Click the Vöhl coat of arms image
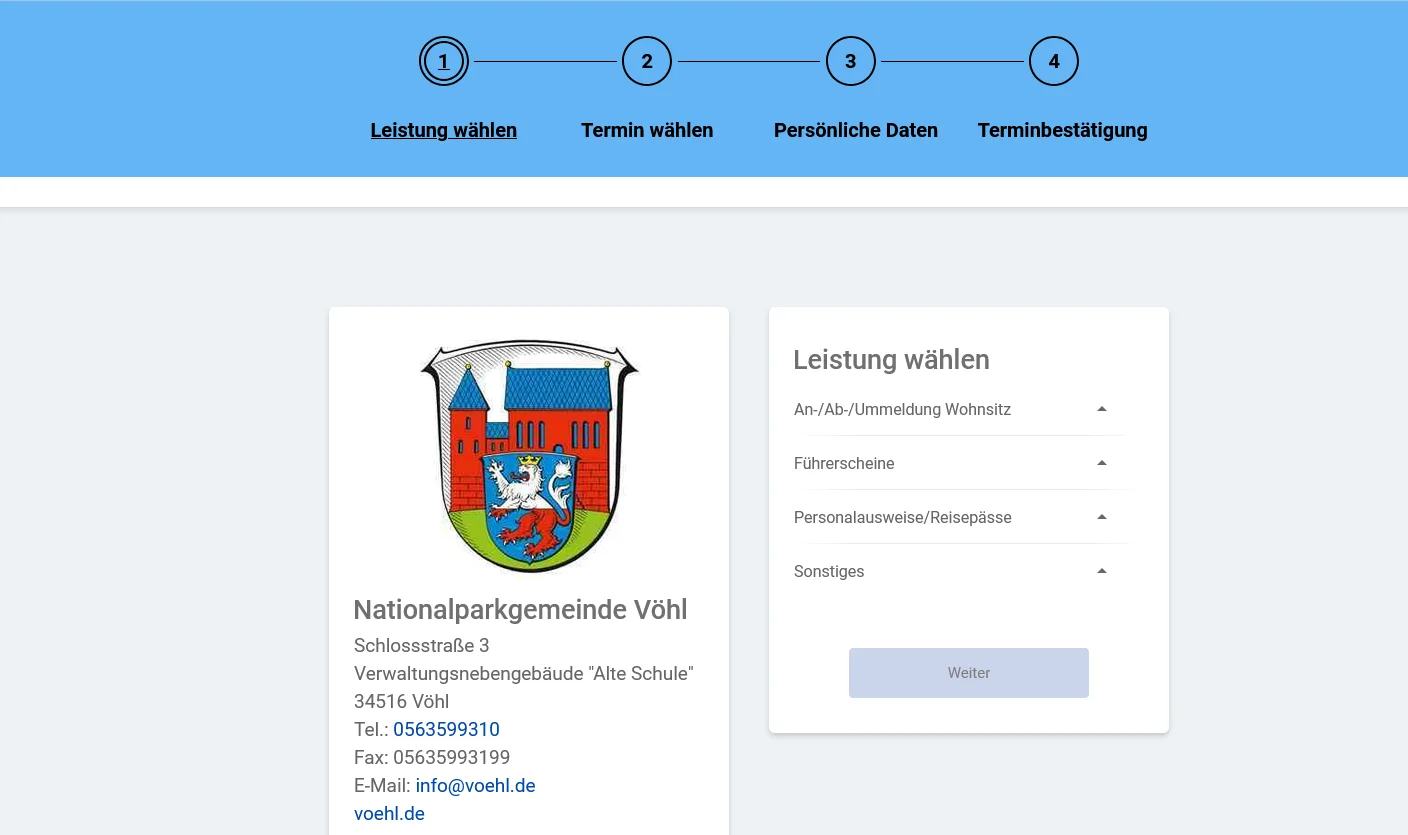The image size is (1408, 835). pos(529,456)
